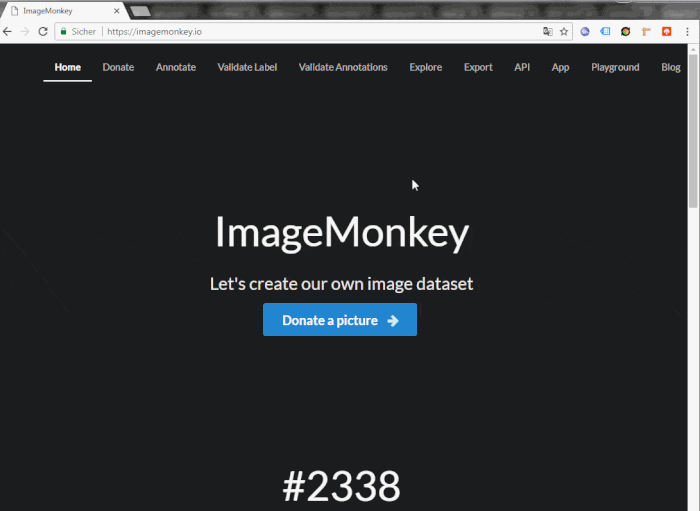
Task: Click the green lock security icon
Action: click(x=63, y=31)
